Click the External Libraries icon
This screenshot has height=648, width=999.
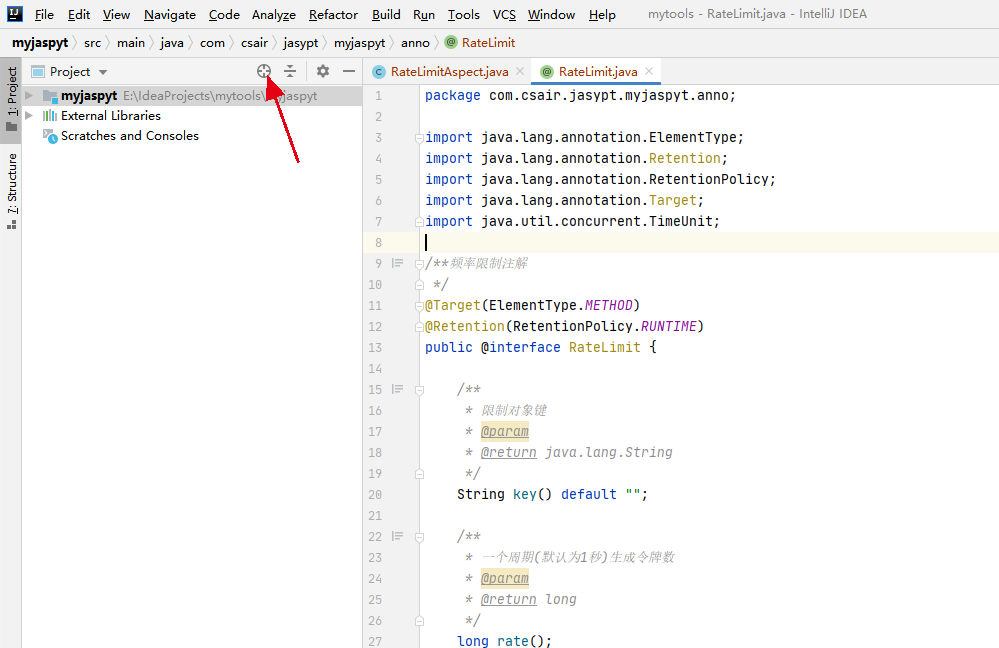tap(50, 116)
